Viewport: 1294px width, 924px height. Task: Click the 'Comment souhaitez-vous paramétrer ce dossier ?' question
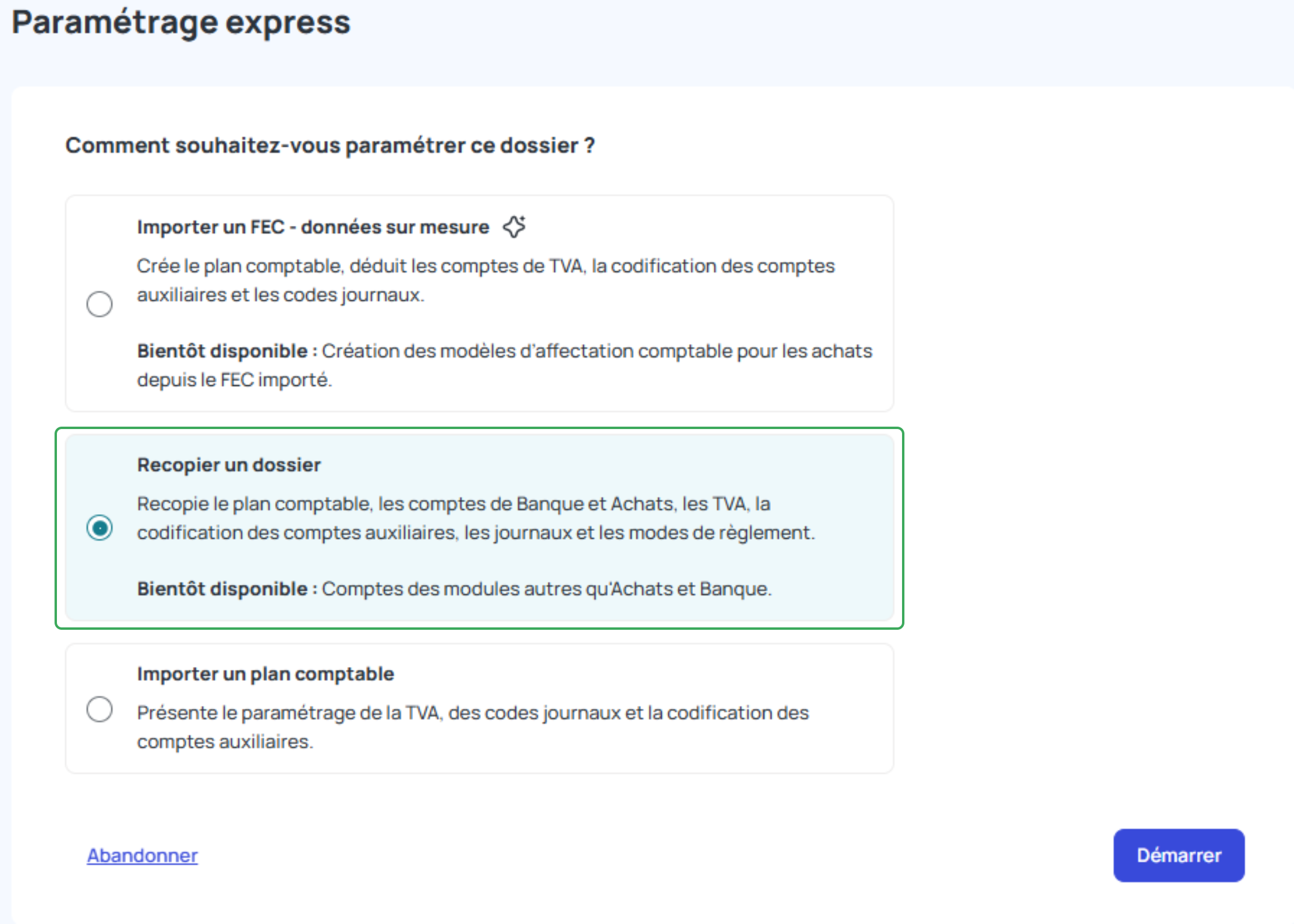pyautogui.click(x=330, y=146)
